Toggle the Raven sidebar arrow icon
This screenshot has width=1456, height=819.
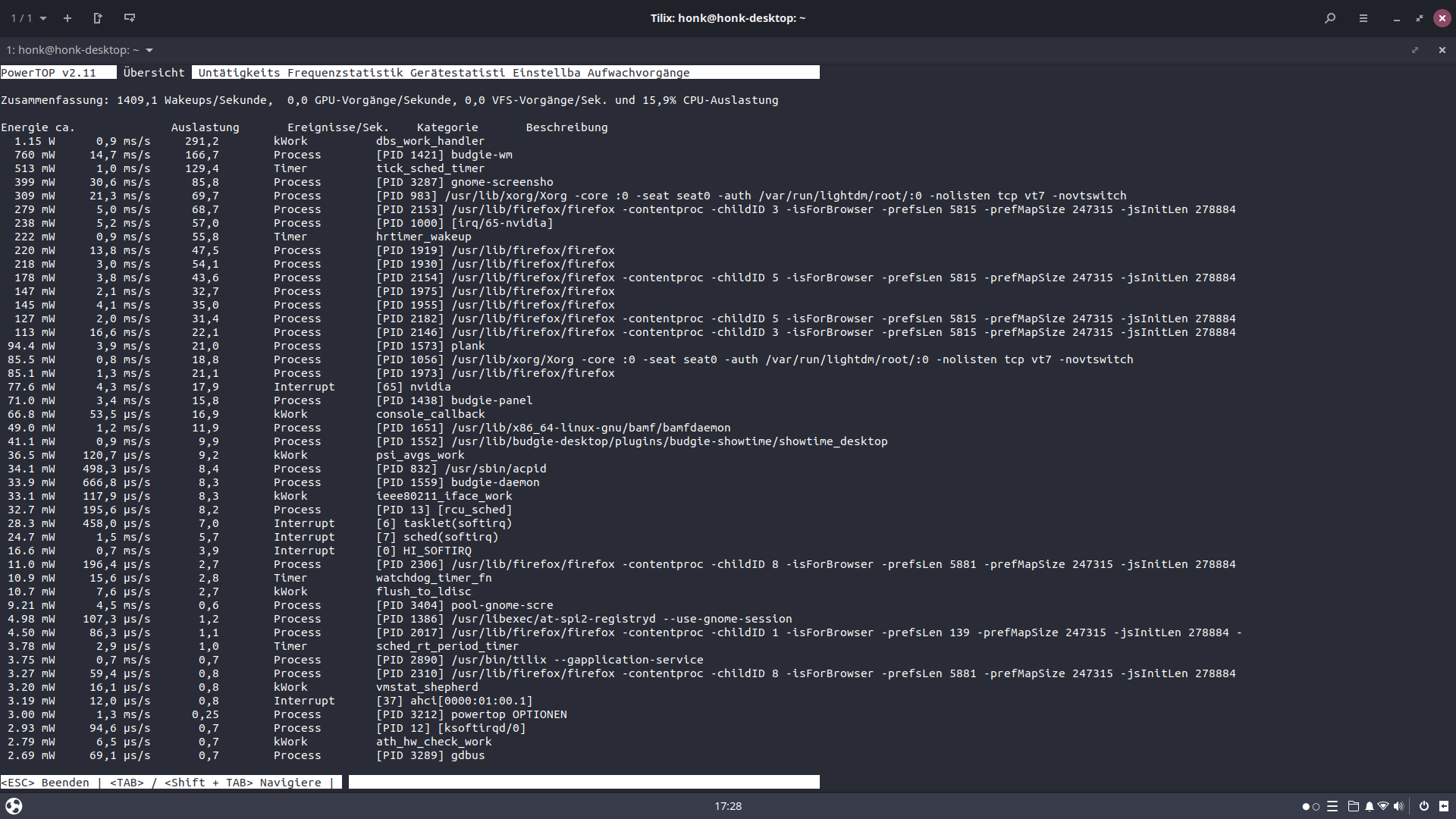tap(1444, 806)
